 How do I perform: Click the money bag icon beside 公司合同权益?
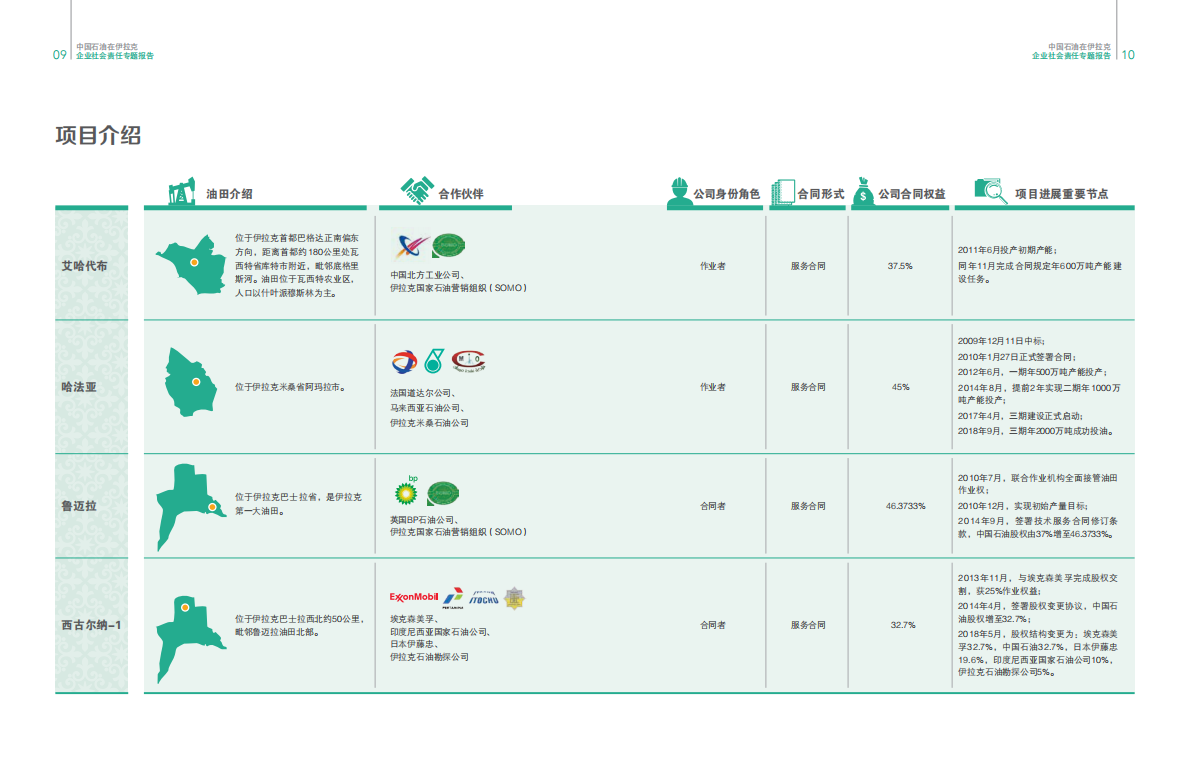tap(862, 192)
